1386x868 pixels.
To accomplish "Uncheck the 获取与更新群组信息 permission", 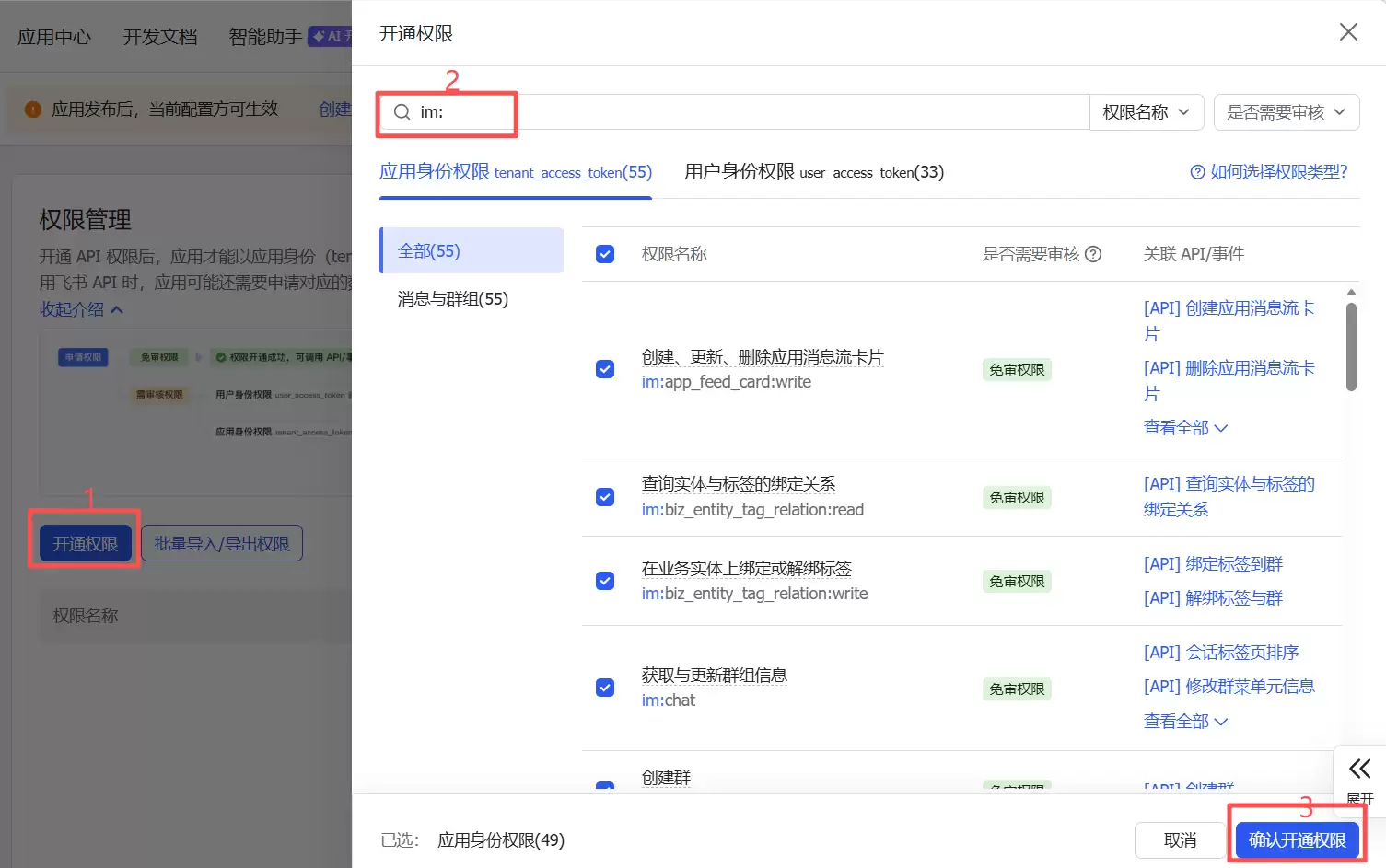I will point(605,688).
